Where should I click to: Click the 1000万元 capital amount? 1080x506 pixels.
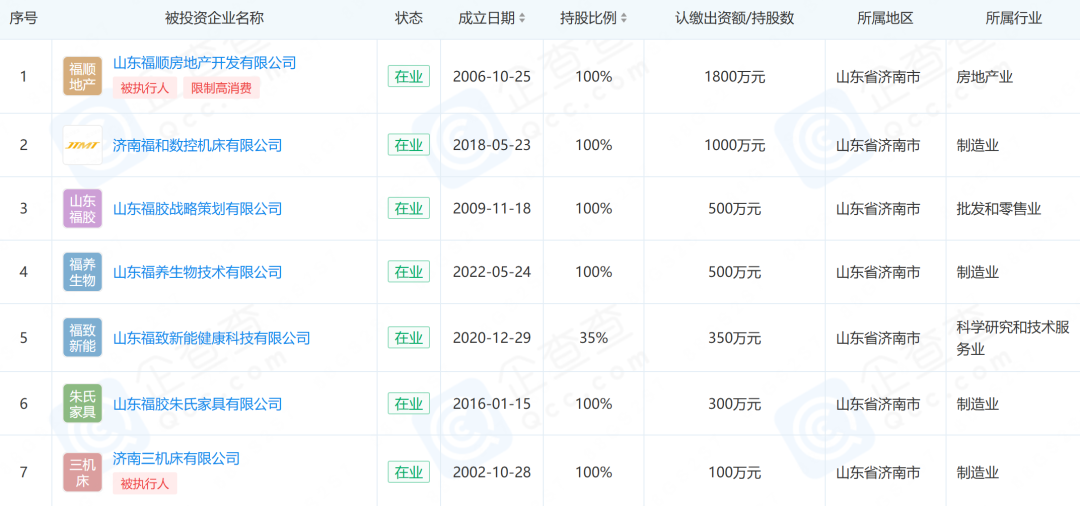pos(734,145)
